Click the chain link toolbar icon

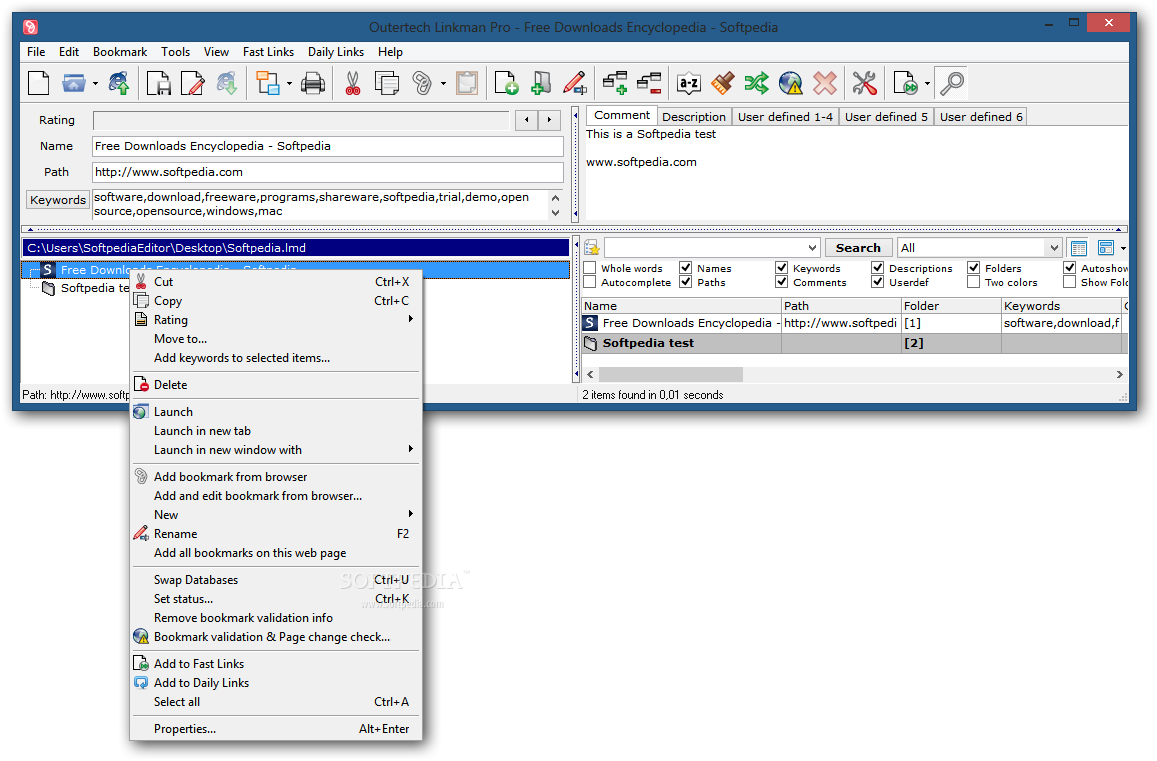[x=422, y=83]
